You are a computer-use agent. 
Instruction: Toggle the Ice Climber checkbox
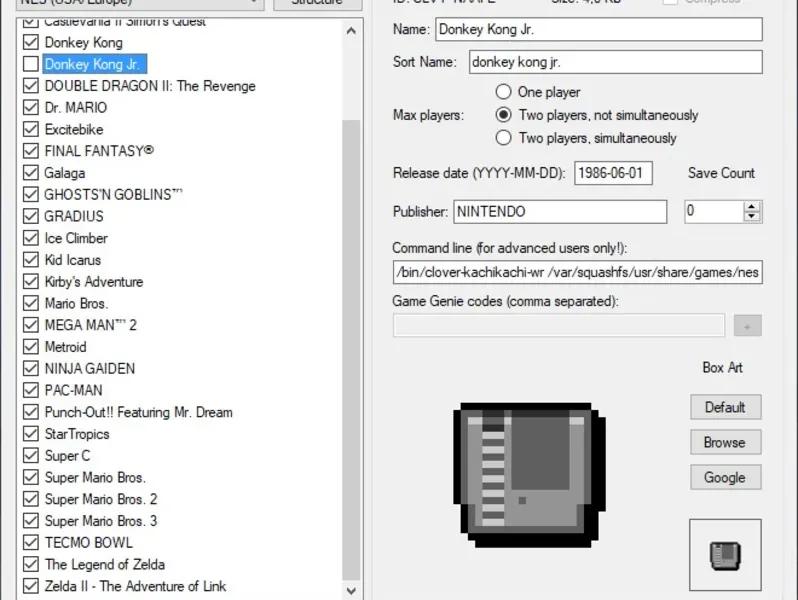pyautogui.click(x=31, y=238)
